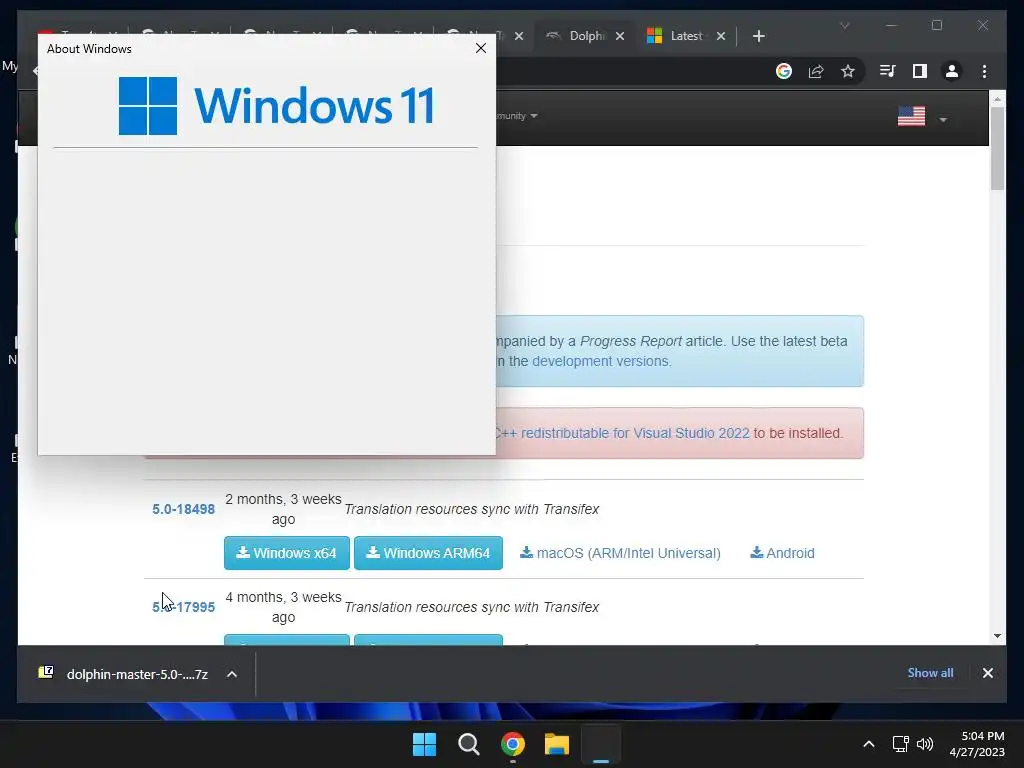Open the Community dropdown menu
This screenshot has height=768, width=1024.
pos(517,116)
